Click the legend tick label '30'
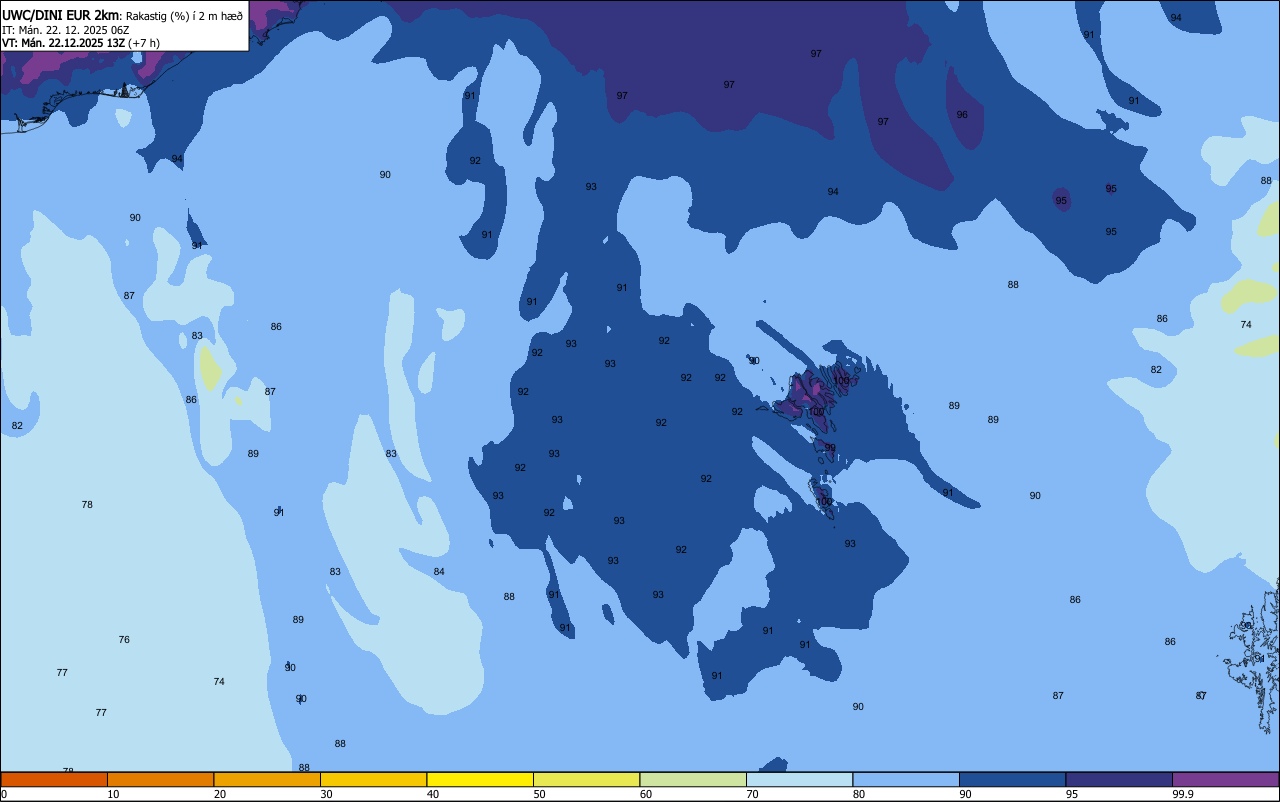This screenshot has height=802, width=1280. 326,794
